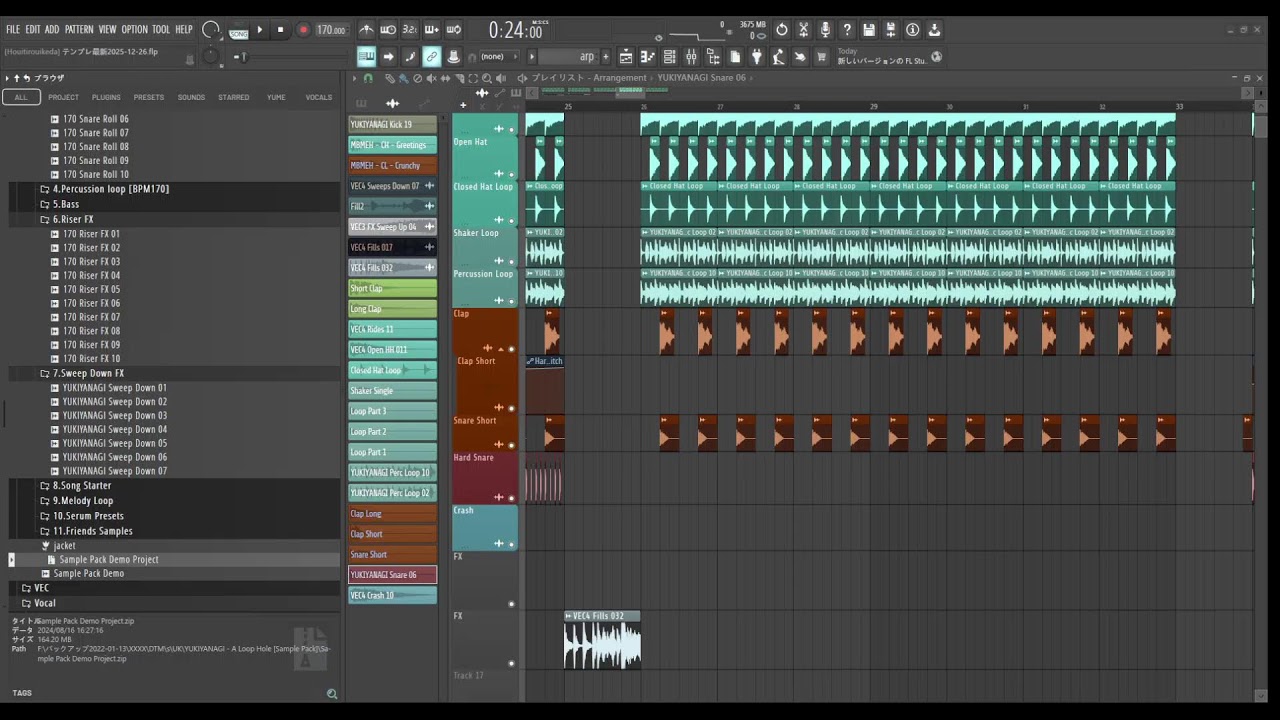Select the Slice tool in playlist toolbar
The image size is (1280, 720).
(460, 78)
